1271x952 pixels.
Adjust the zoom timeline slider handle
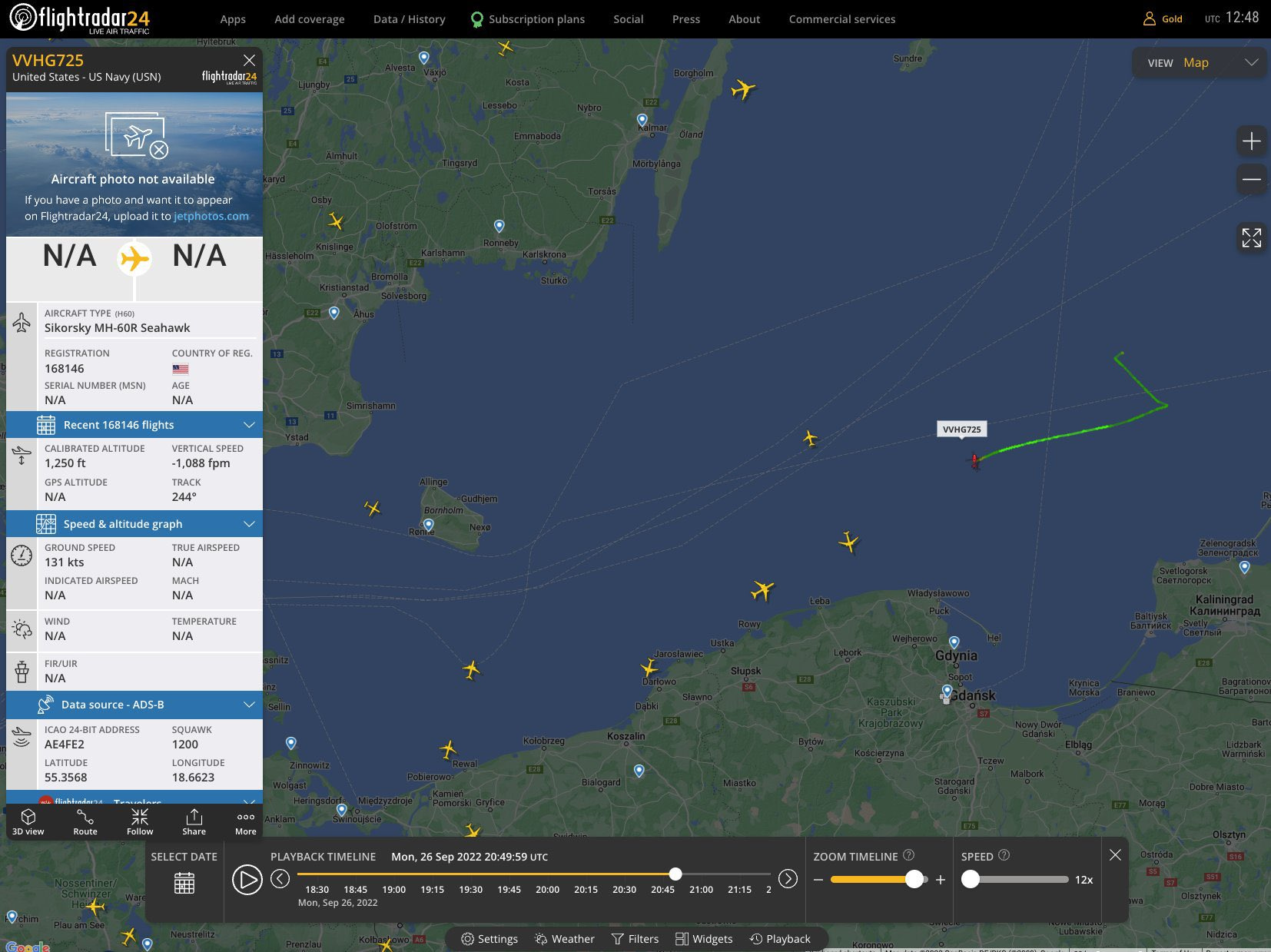pyautogui.click(x=914, y=879)
